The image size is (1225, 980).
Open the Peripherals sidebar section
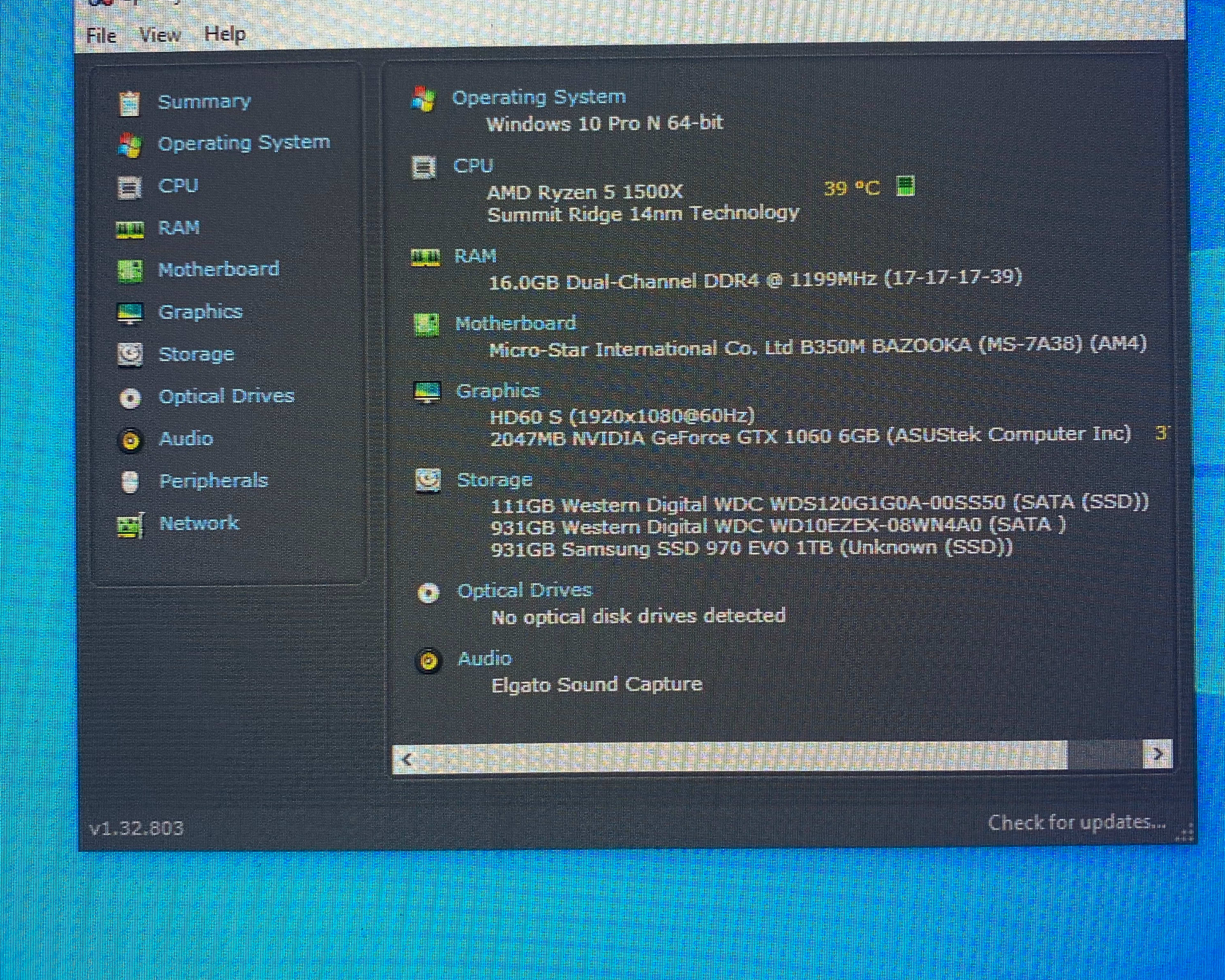[214, 481]
